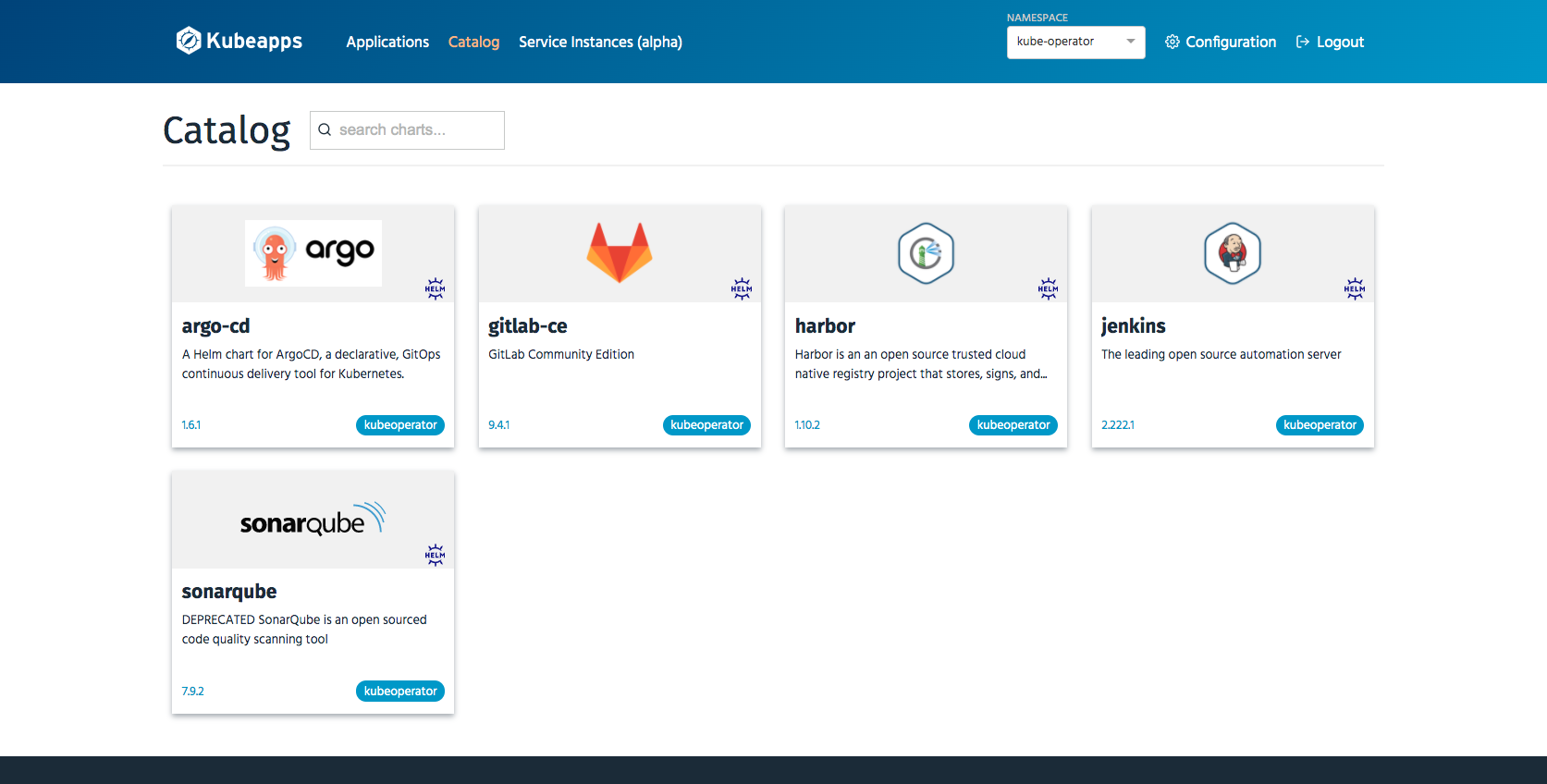This screenshot has height=784, width=1547.
Task: Click the kubeoperator tag on harbor
Action: coord(1013,425)
